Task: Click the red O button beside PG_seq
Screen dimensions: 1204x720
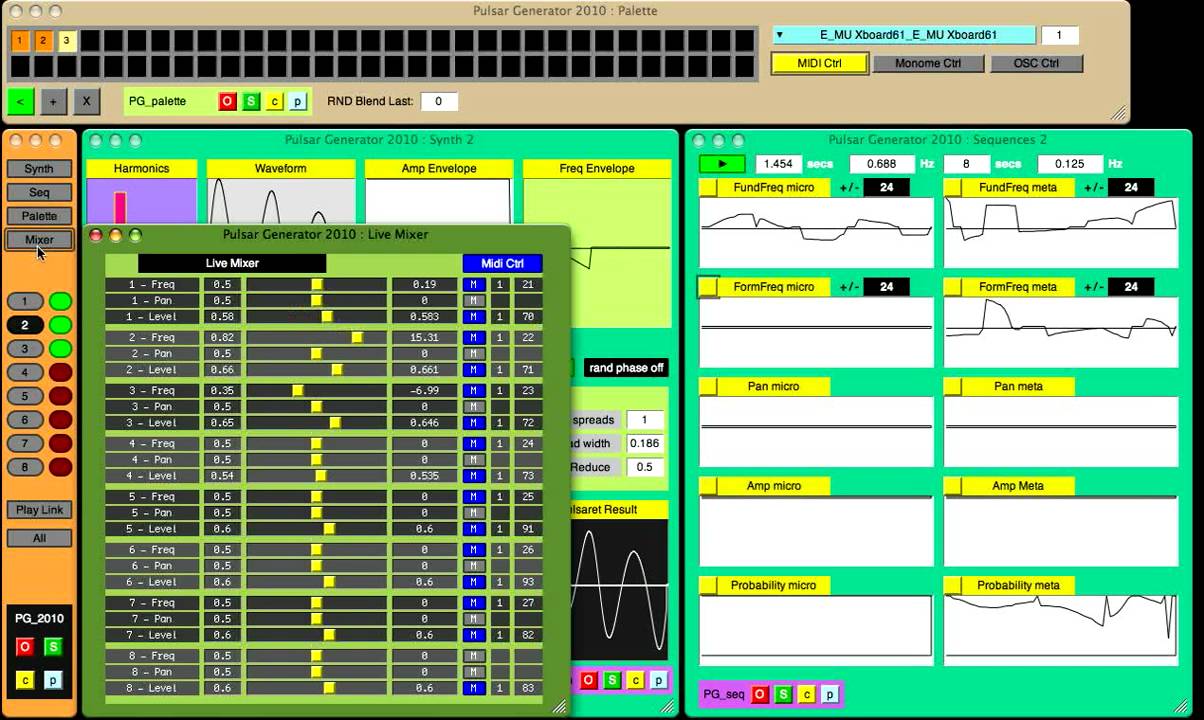Action: click(760, 694)
